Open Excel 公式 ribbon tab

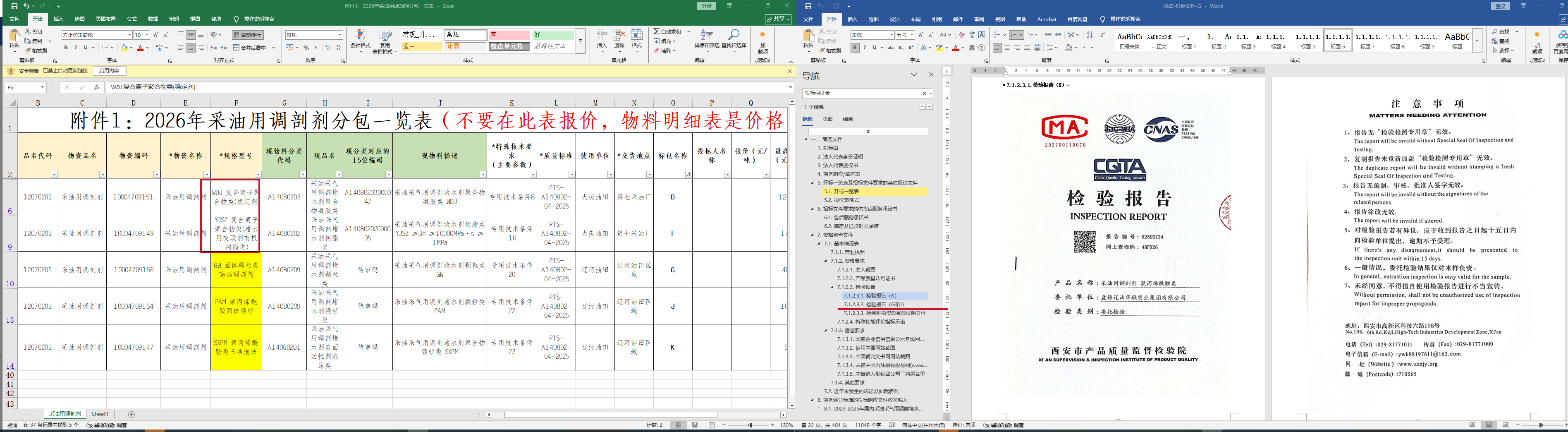[x=131, y=19]
